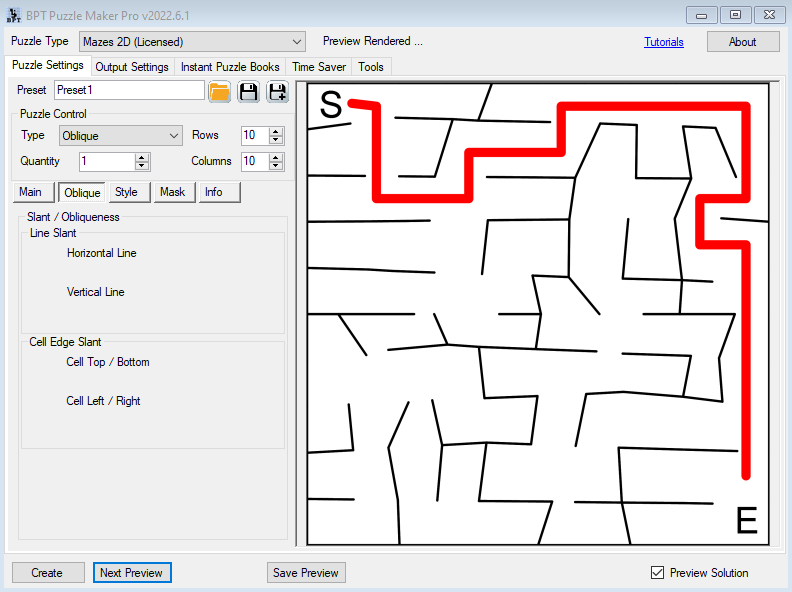Open the Tools tab

point(371,67)
